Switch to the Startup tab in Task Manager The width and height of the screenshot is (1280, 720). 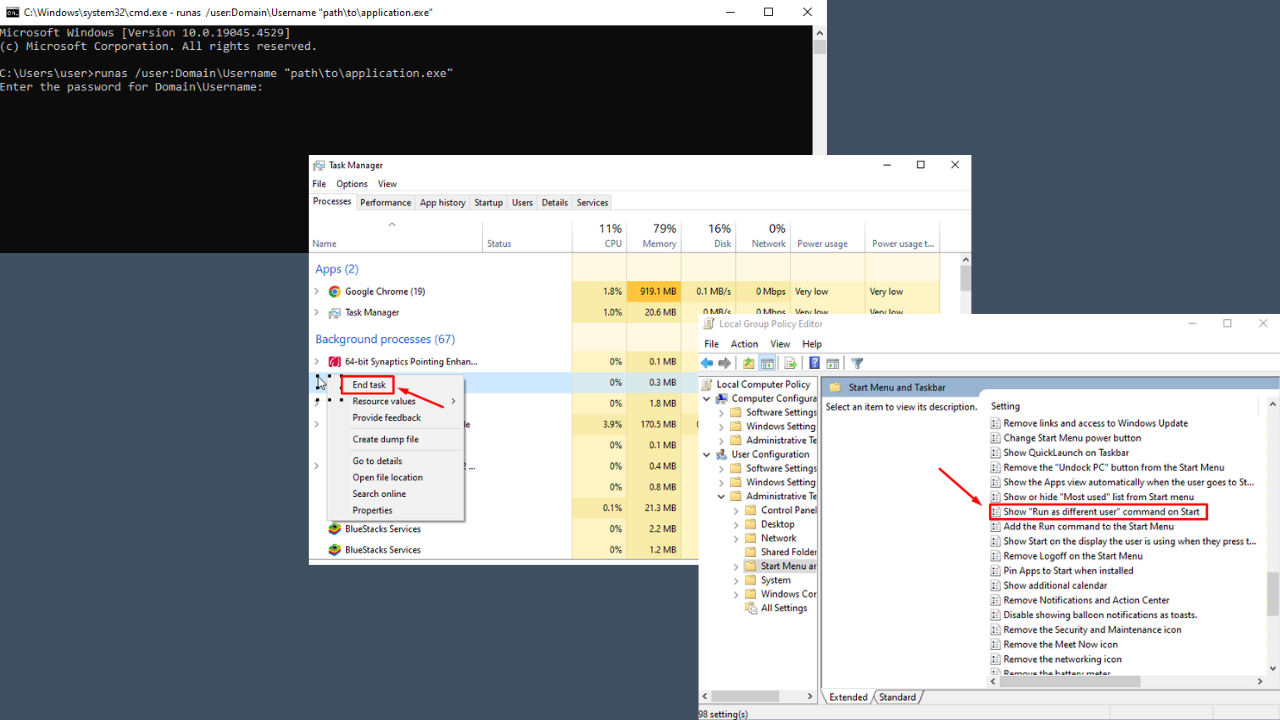(488, 202)
